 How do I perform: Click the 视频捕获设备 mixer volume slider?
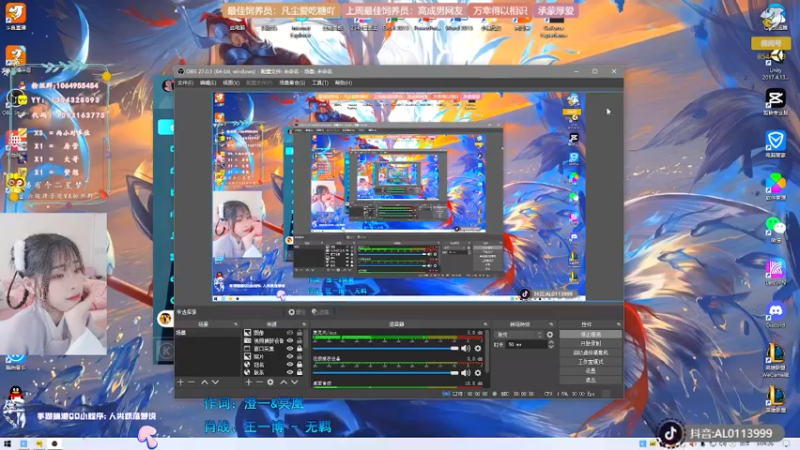[386, 373]
